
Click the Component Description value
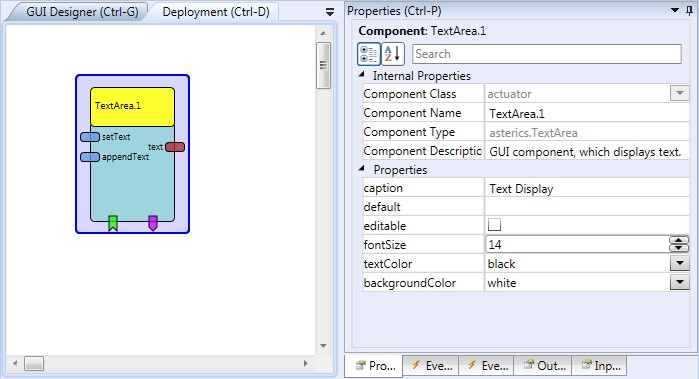[587, 152]
